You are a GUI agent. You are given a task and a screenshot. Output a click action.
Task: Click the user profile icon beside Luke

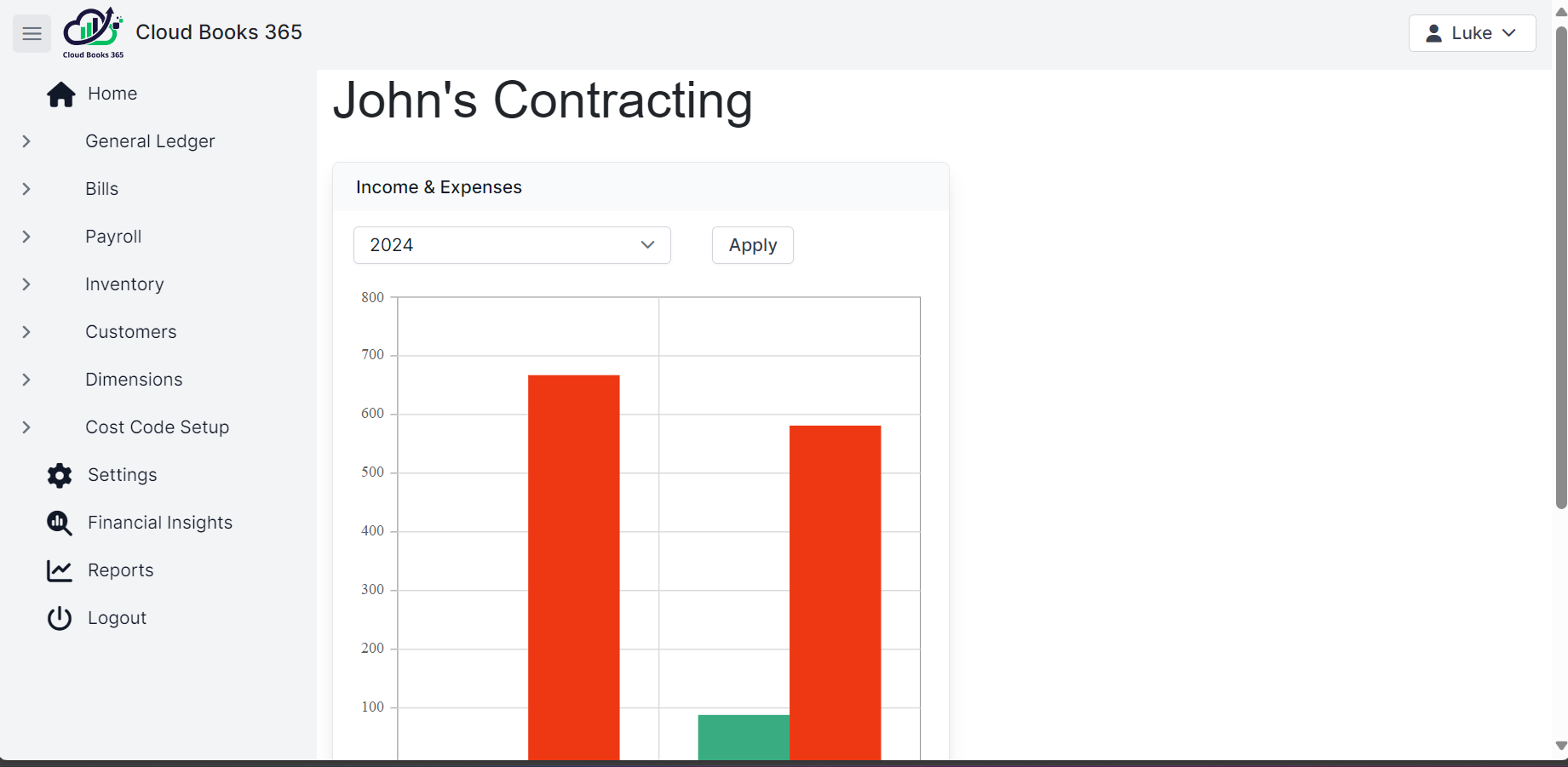(x=1434, y=33)
